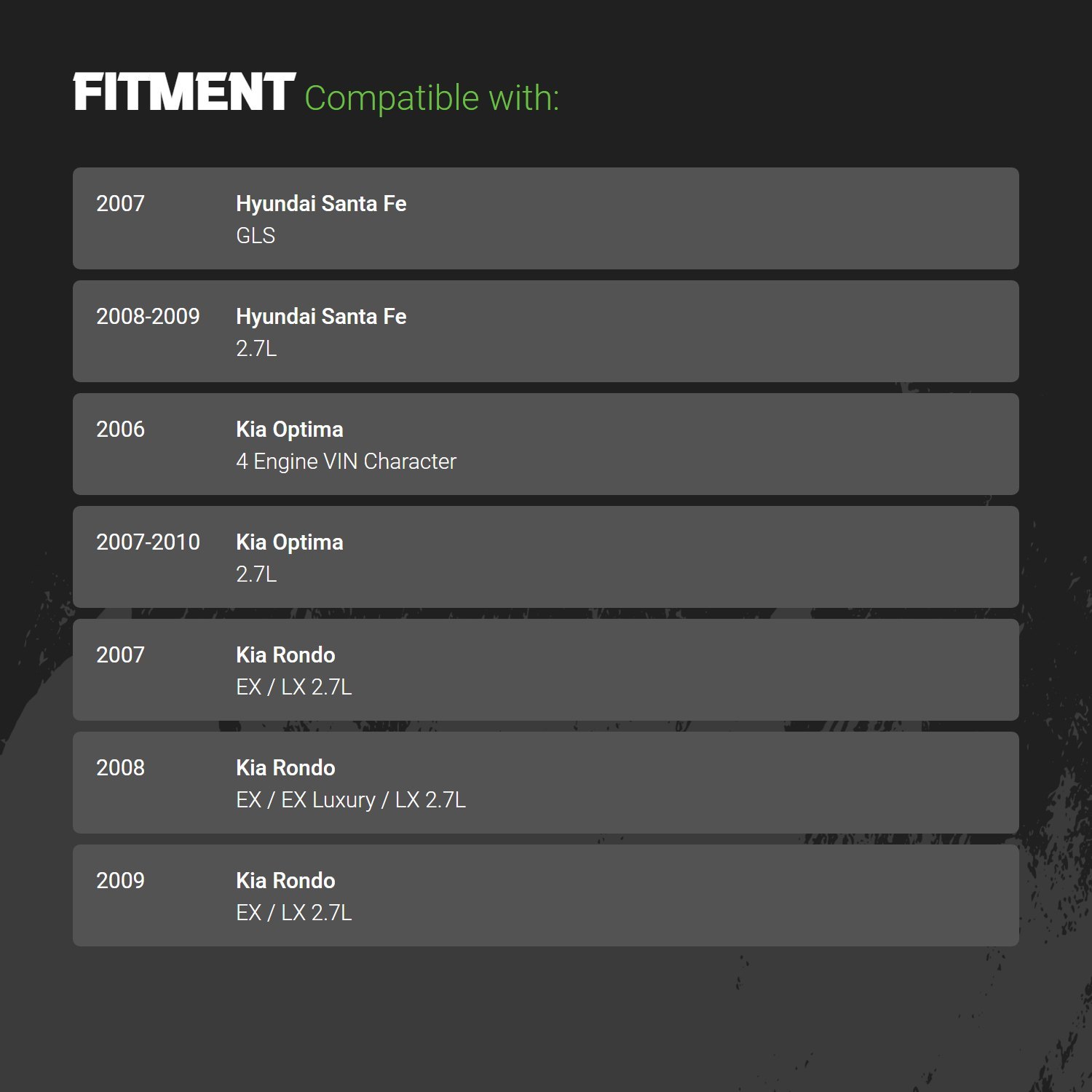
Task: Click the green "Compatible with:" text
Action: [431, 98]
